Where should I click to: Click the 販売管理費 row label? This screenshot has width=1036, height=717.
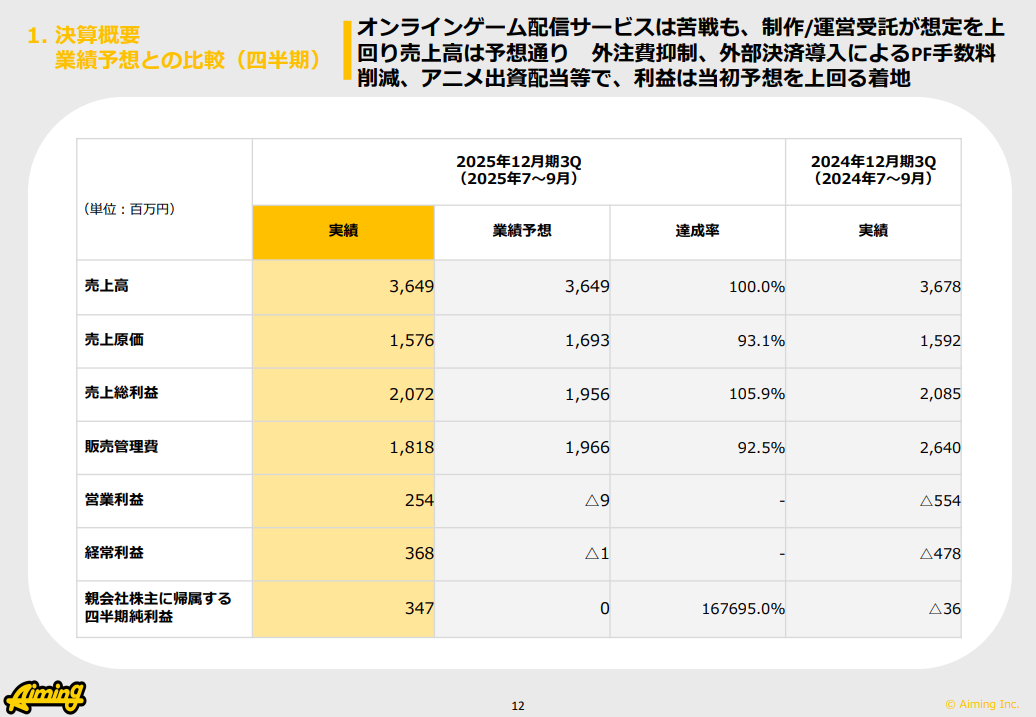click(121, 447)
